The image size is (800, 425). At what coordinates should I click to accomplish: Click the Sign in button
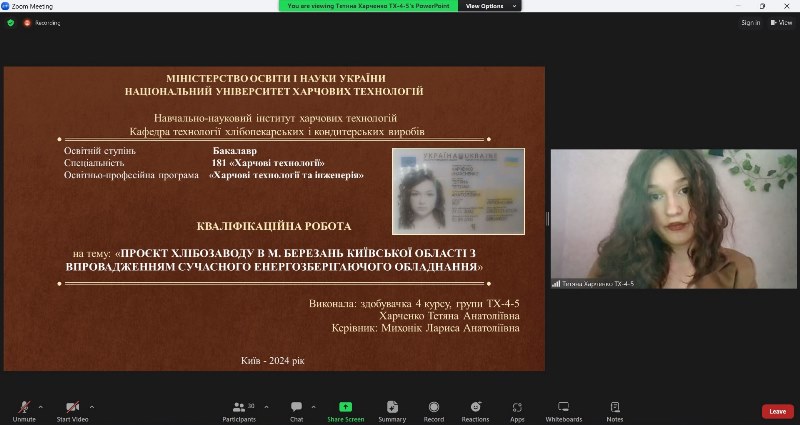pos(751,23)
